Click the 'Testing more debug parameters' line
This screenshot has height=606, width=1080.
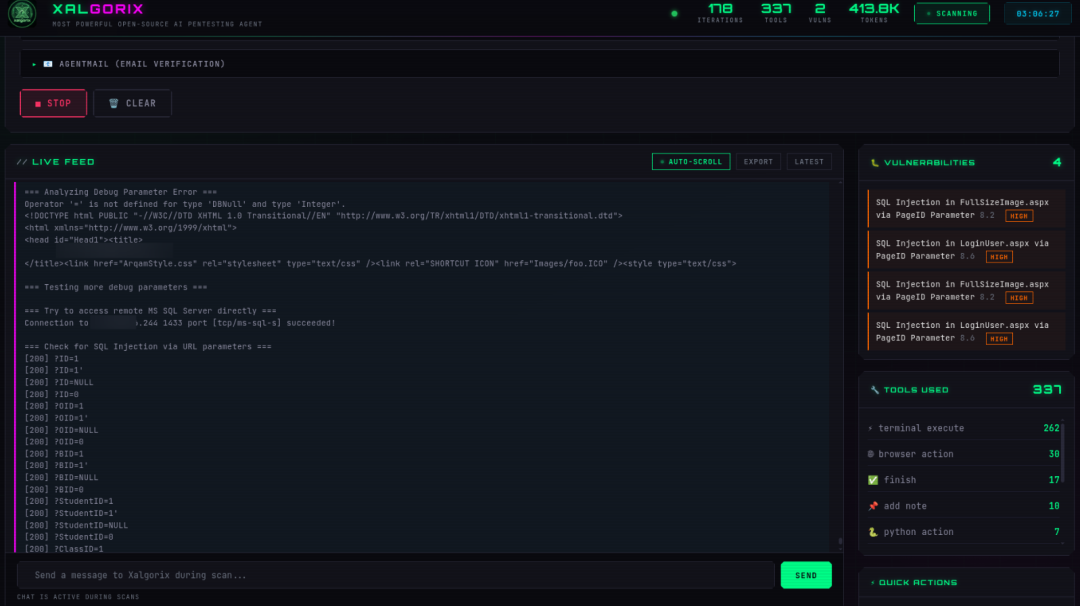(116, 287)
